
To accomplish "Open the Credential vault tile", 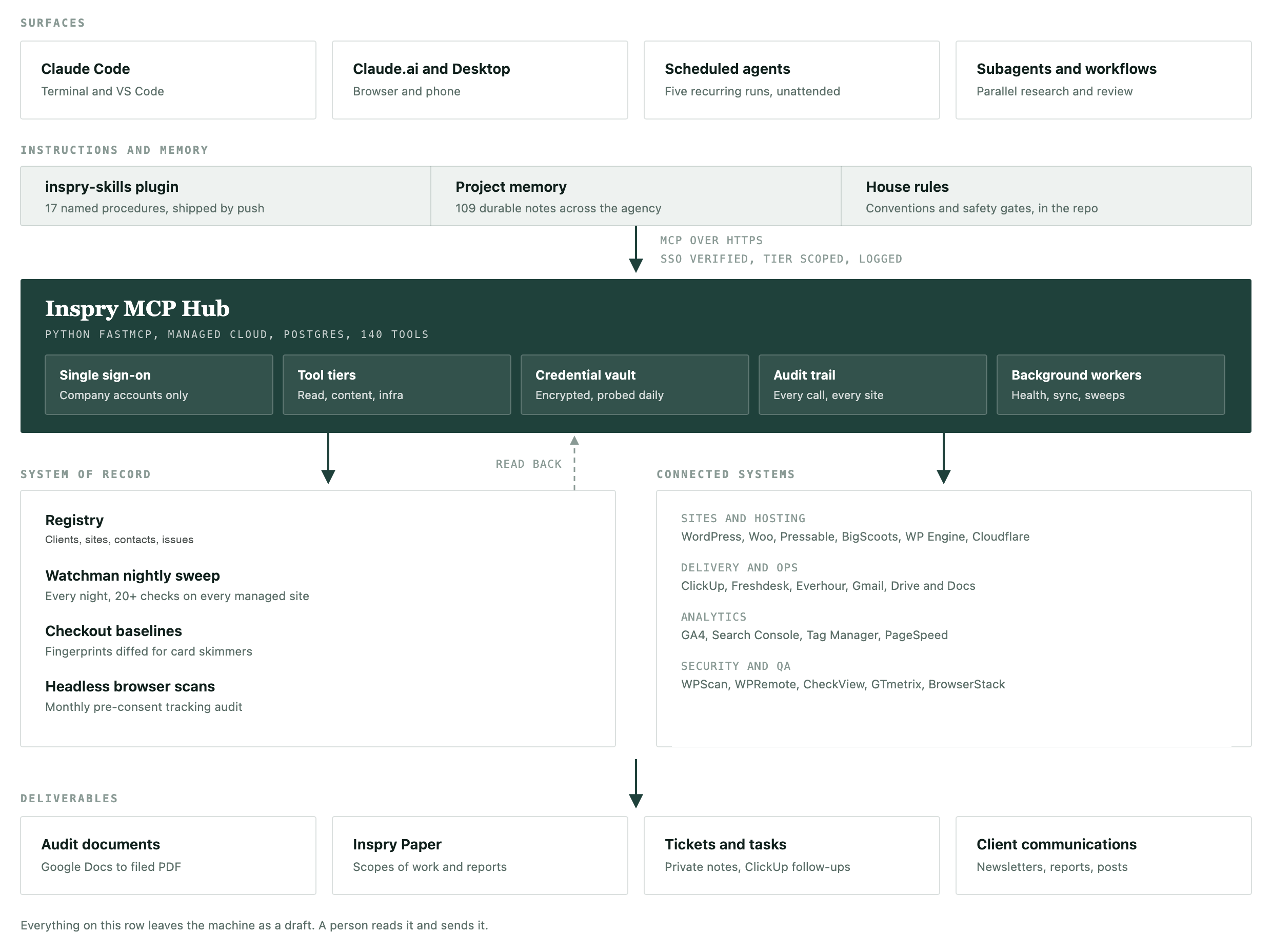I will [x=635, y=384].
